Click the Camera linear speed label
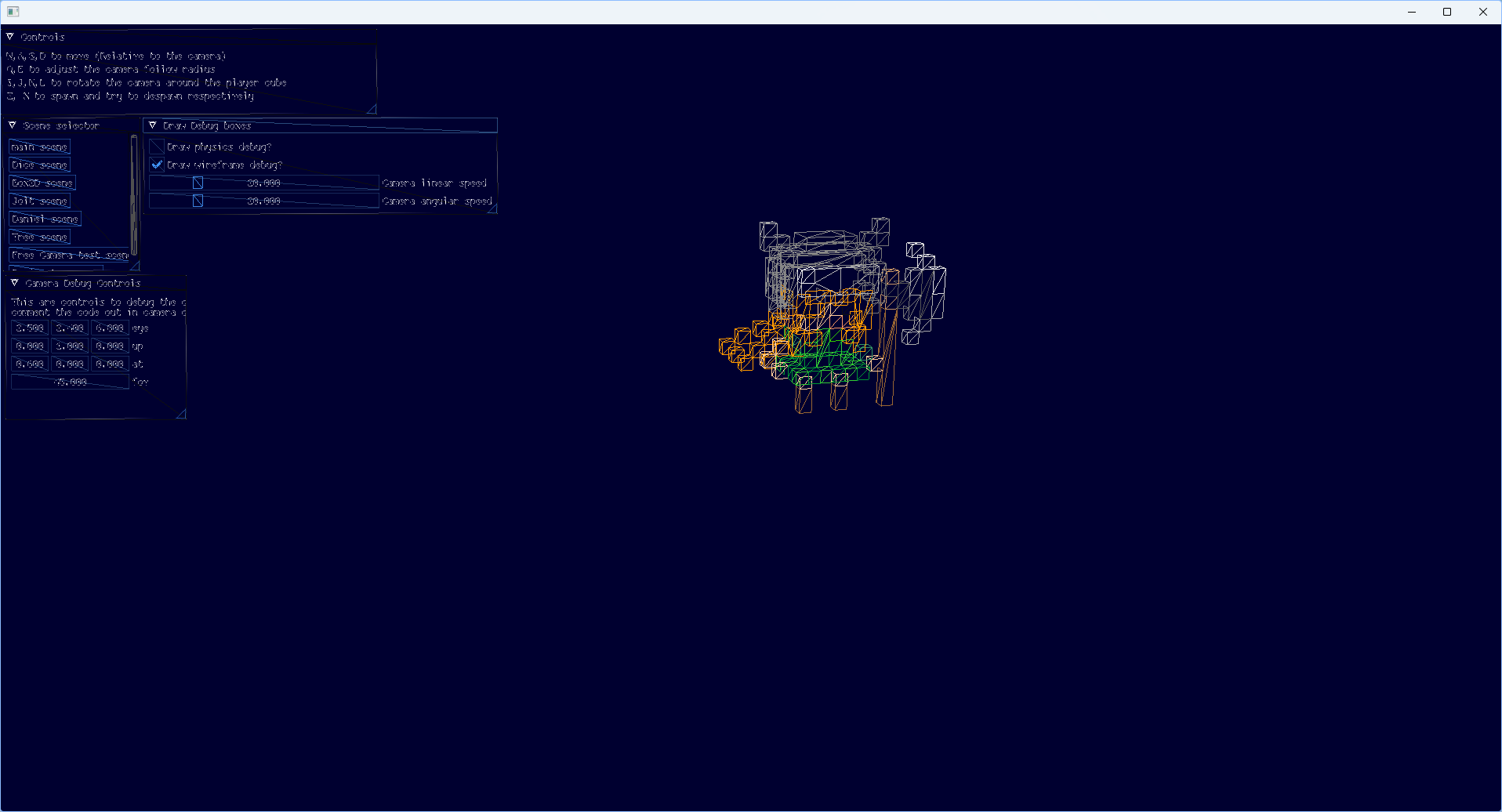 click(x=434, y=183)
